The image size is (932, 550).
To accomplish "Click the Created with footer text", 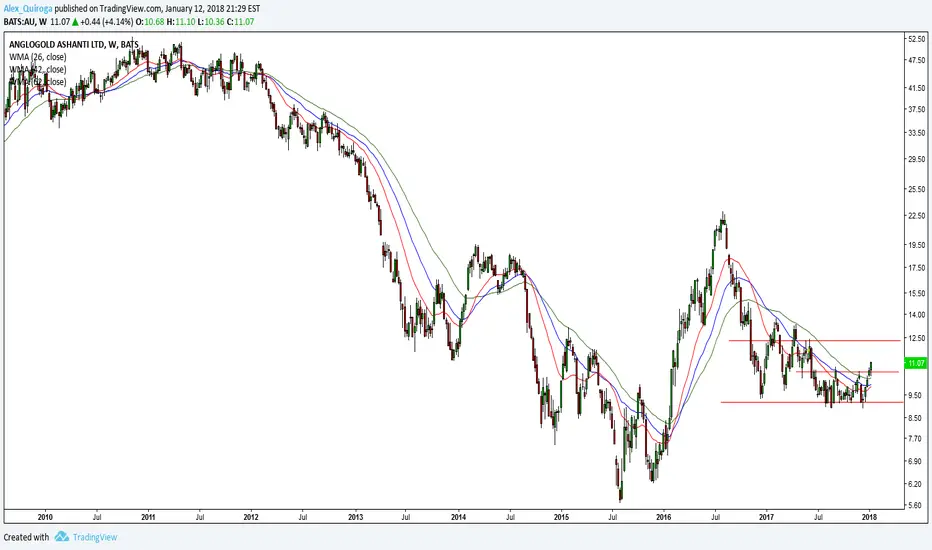I will [26, 537].
